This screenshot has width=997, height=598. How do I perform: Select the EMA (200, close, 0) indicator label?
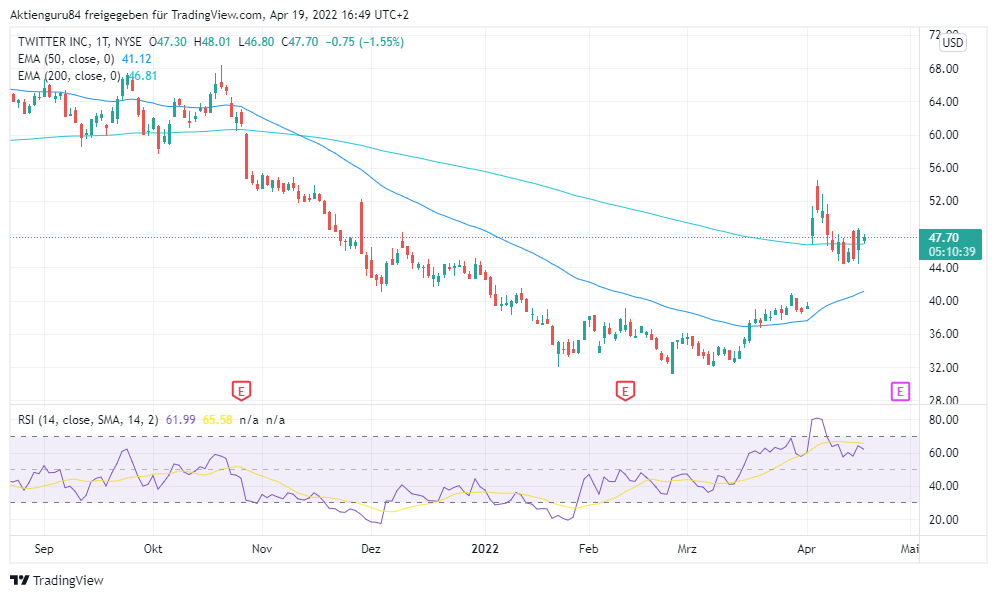[69, 76]
